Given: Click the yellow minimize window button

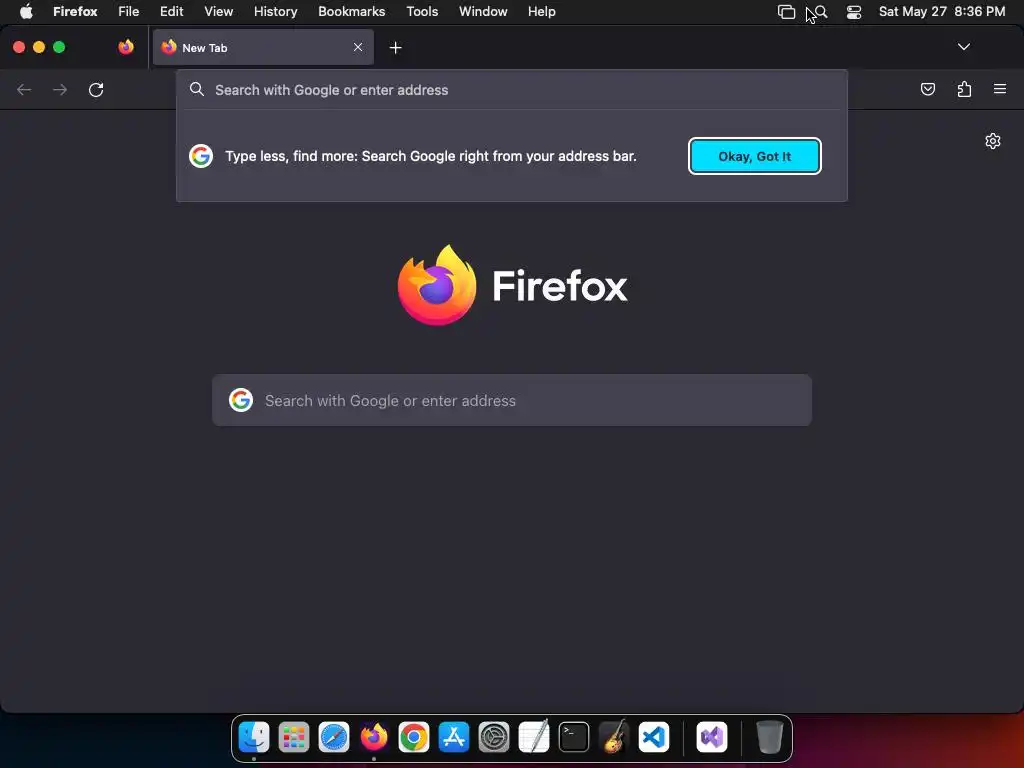Looking at the screenshot, I should 39,47.
